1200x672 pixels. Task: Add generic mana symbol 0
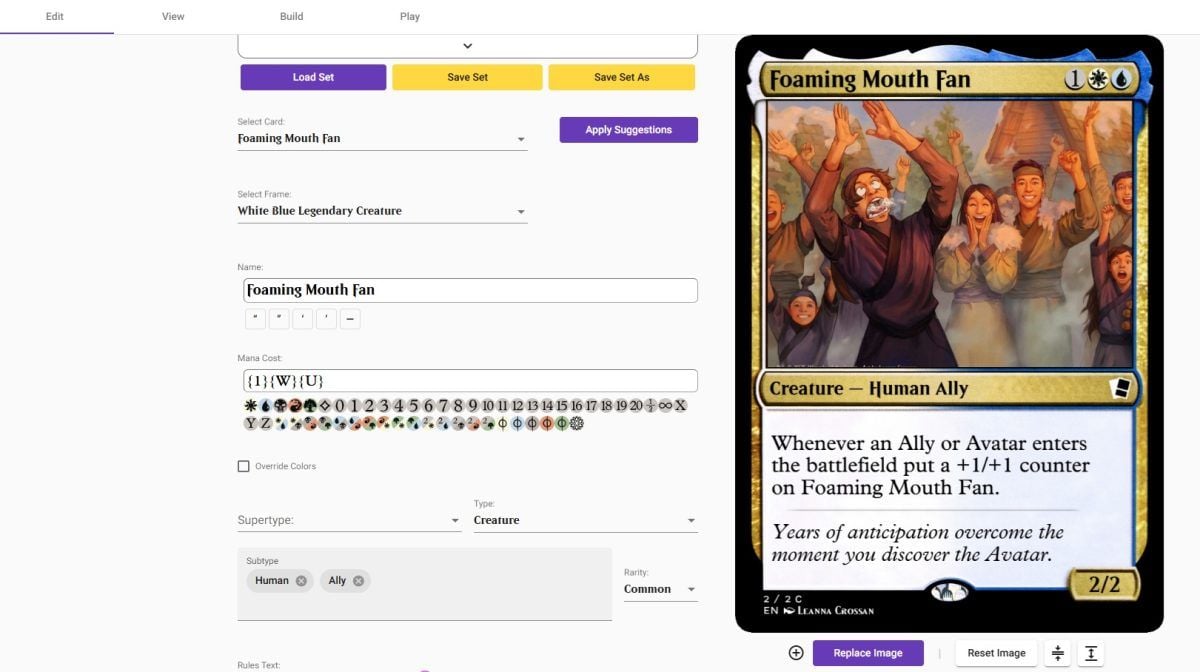pos(339,406)
